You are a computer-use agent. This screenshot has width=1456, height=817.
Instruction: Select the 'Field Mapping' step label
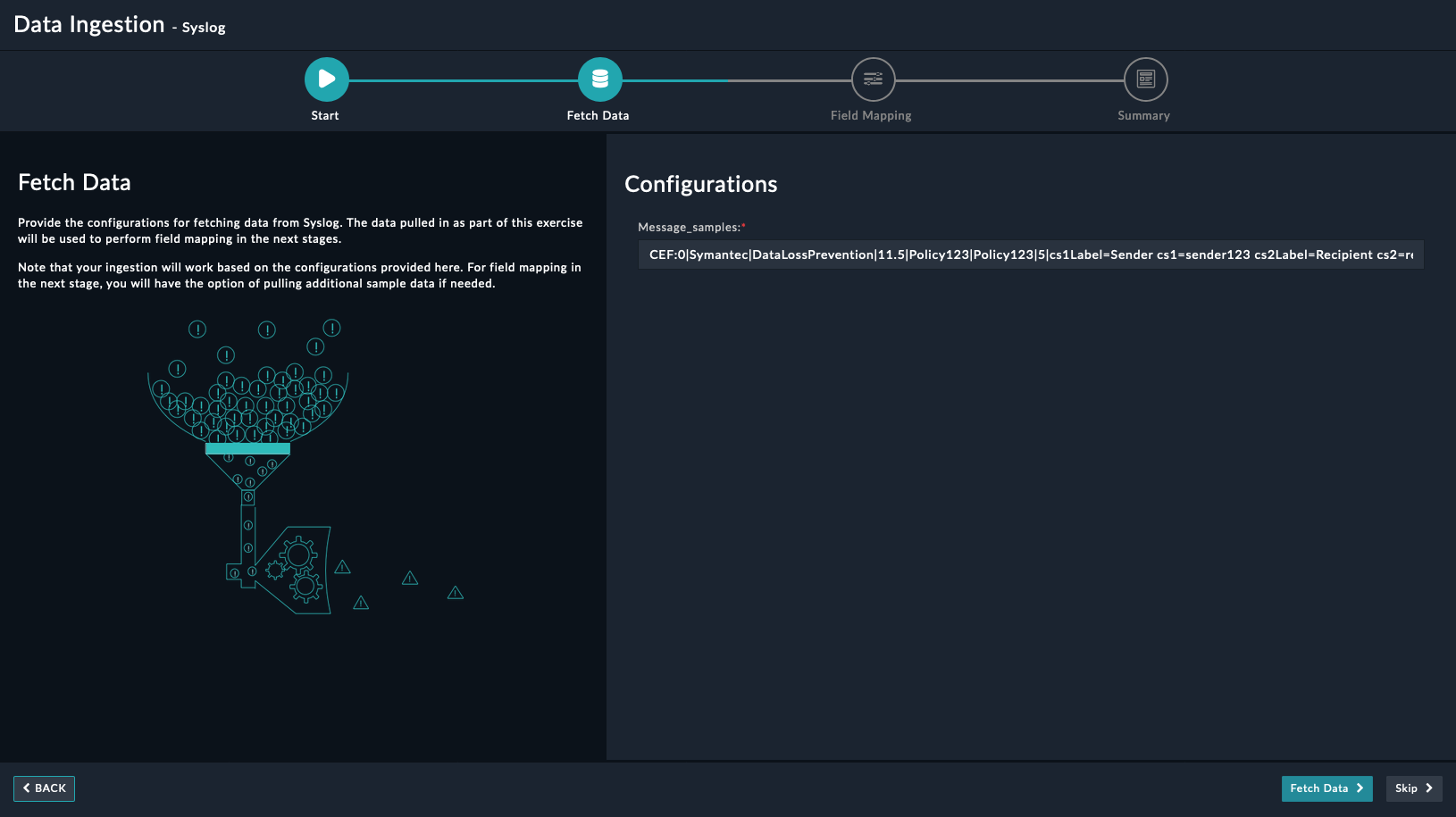click(871, 116)
